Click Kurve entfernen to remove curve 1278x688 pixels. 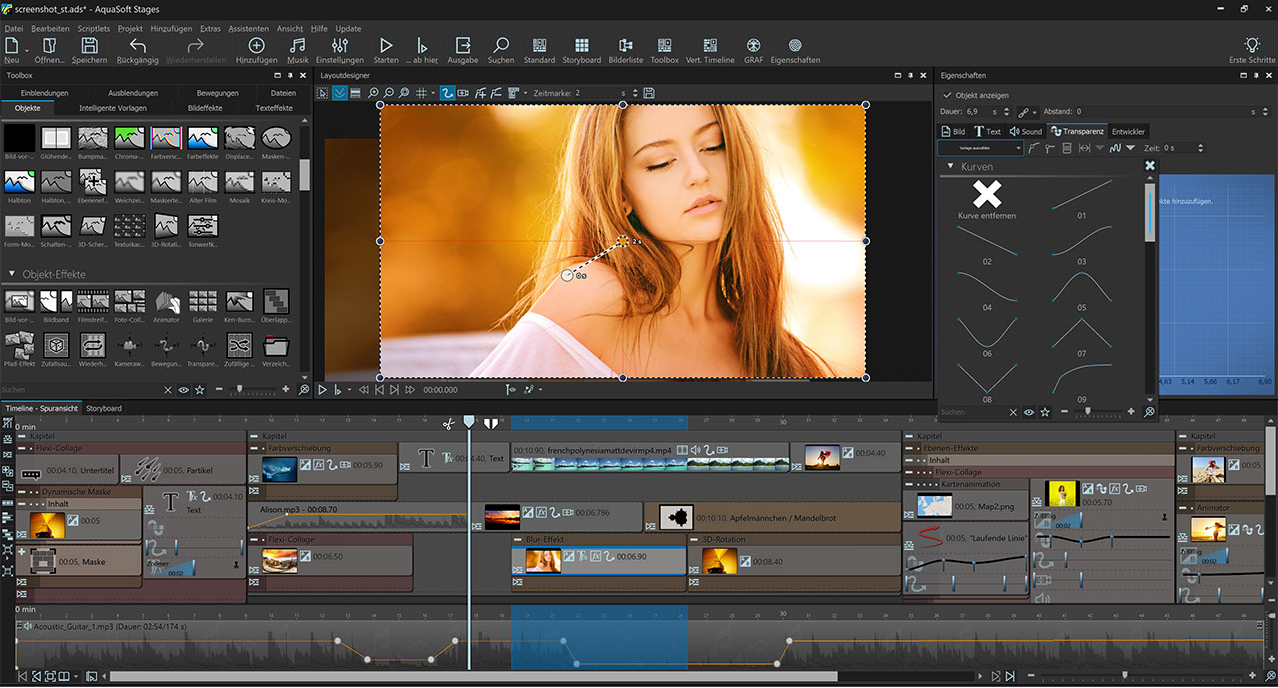point(986,200)
